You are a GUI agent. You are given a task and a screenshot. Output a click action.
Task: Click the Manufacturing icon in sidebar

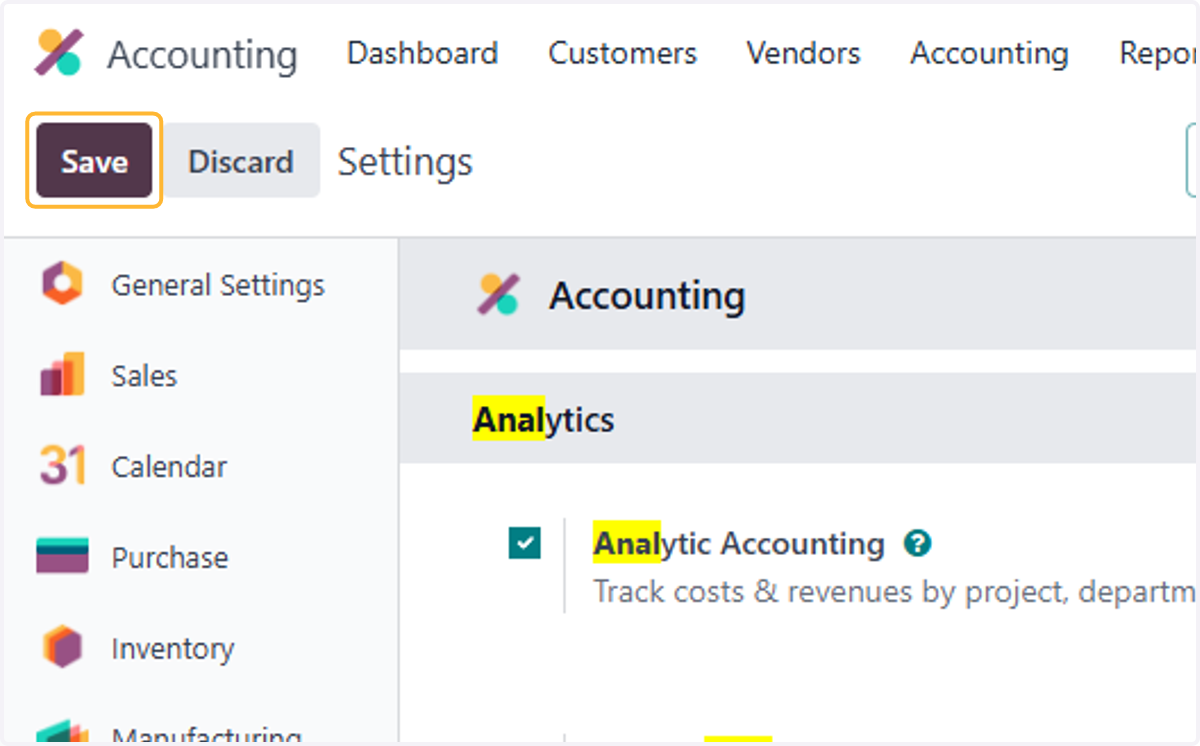(62, 732)
